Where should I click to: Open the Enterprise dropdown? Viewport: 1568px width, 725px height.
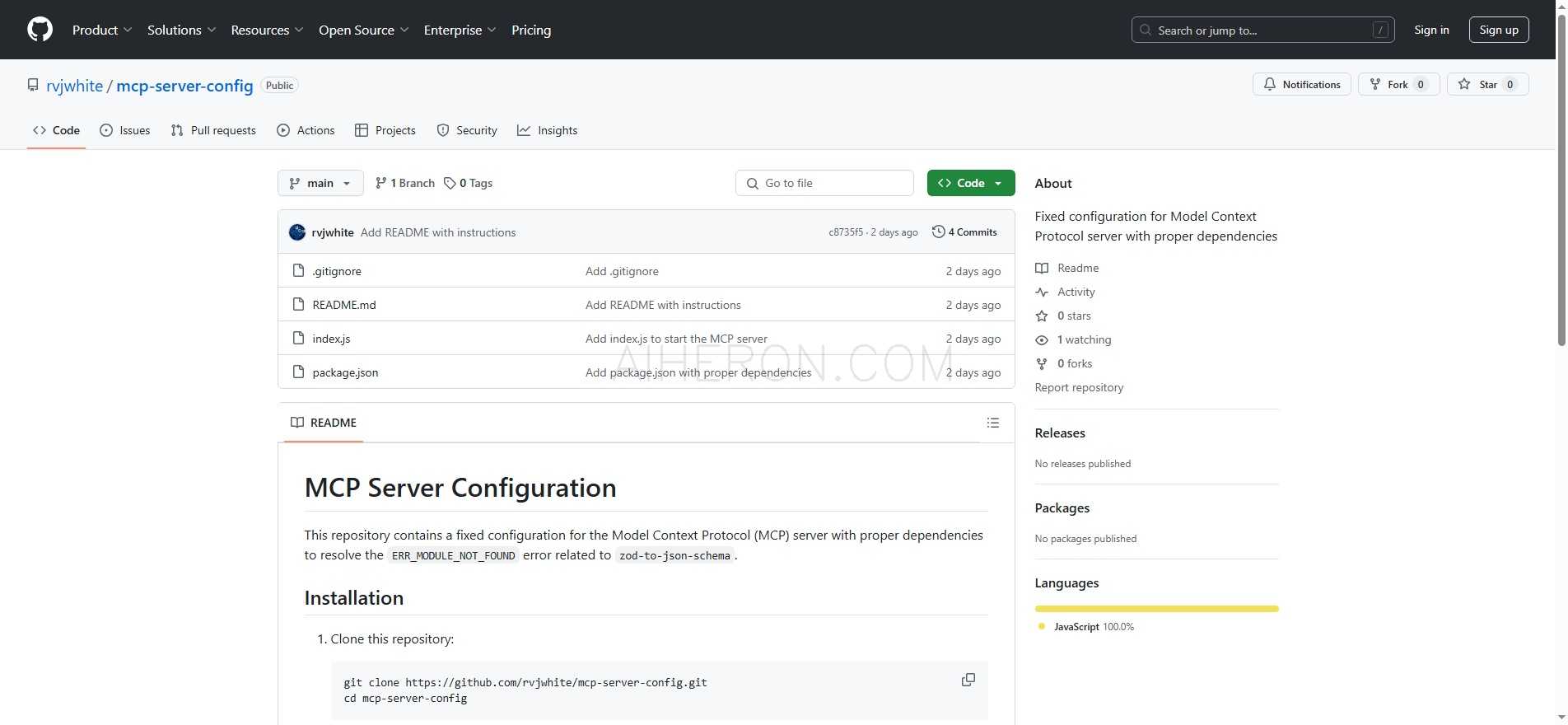tap(460, 30)
